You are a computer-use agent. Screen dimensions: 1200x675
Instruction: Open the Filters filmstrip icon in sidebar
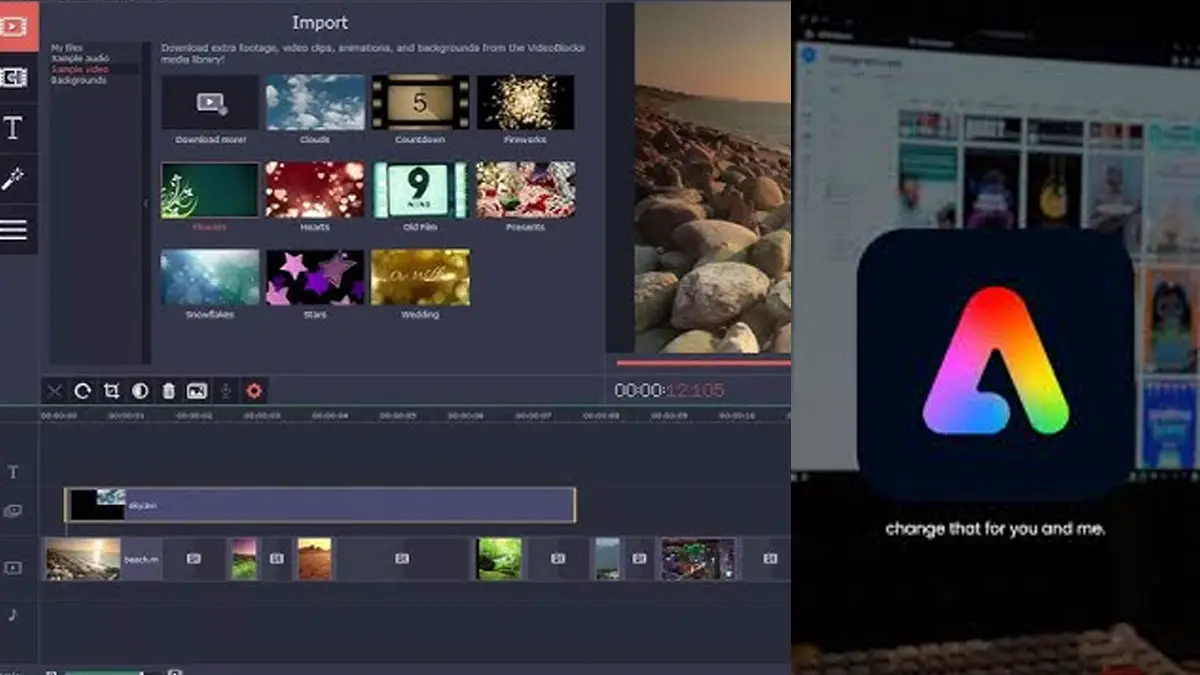(14, 77)
